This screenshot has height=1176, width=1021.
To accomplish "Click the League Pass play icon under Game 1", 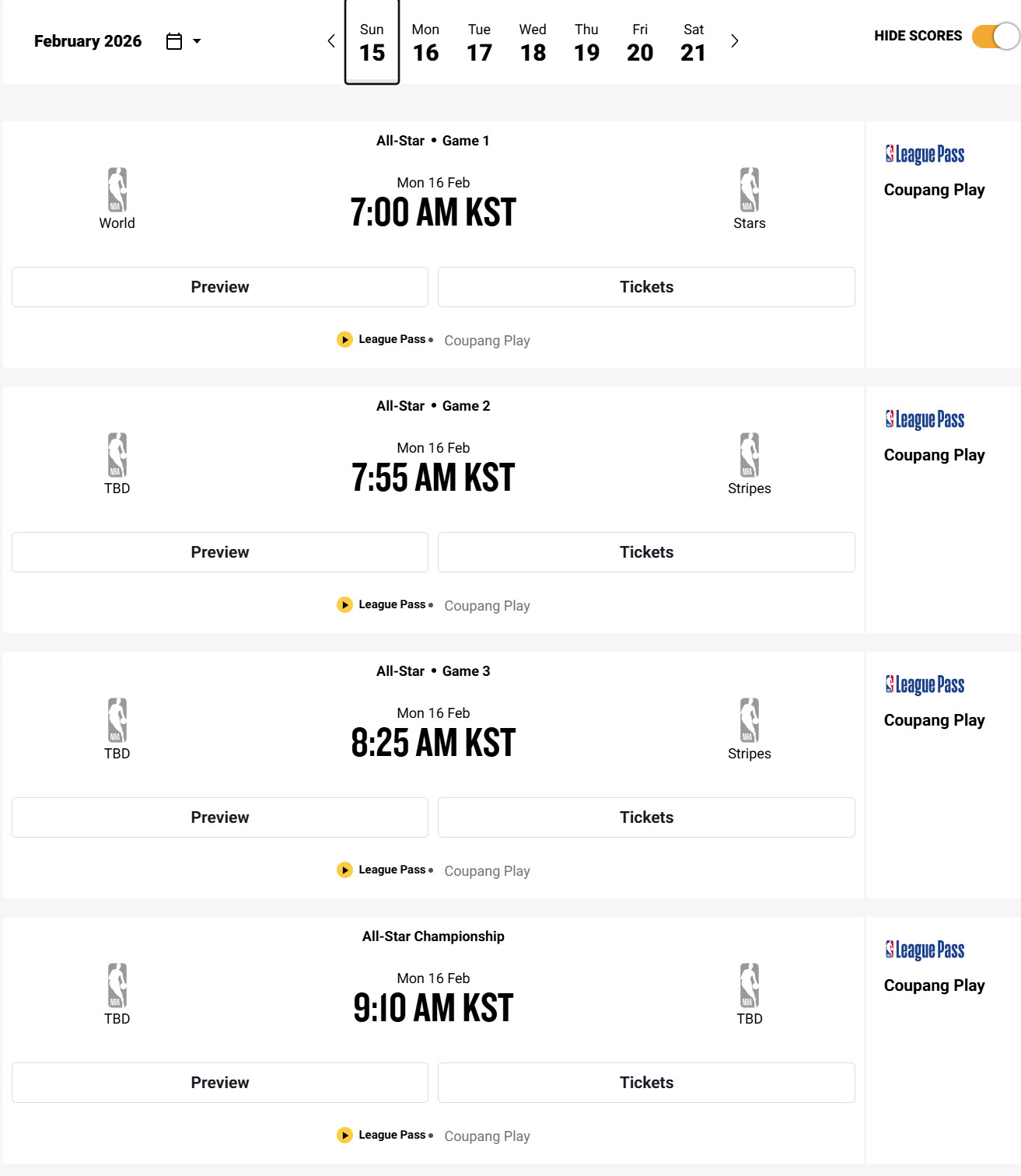I will pyautogui.click(x=344, y=340).
